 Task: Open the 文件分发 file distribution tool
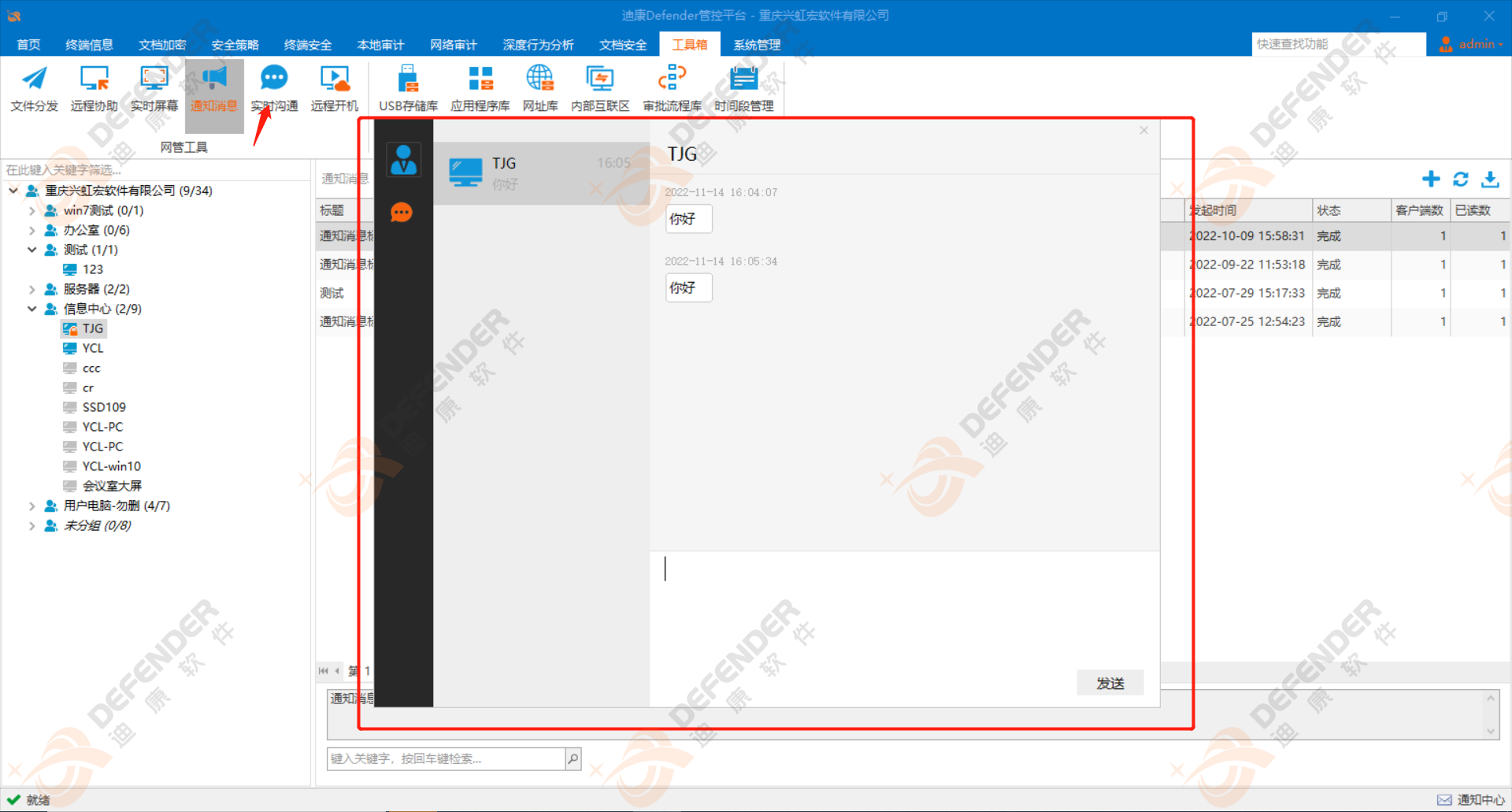(34, 87)
